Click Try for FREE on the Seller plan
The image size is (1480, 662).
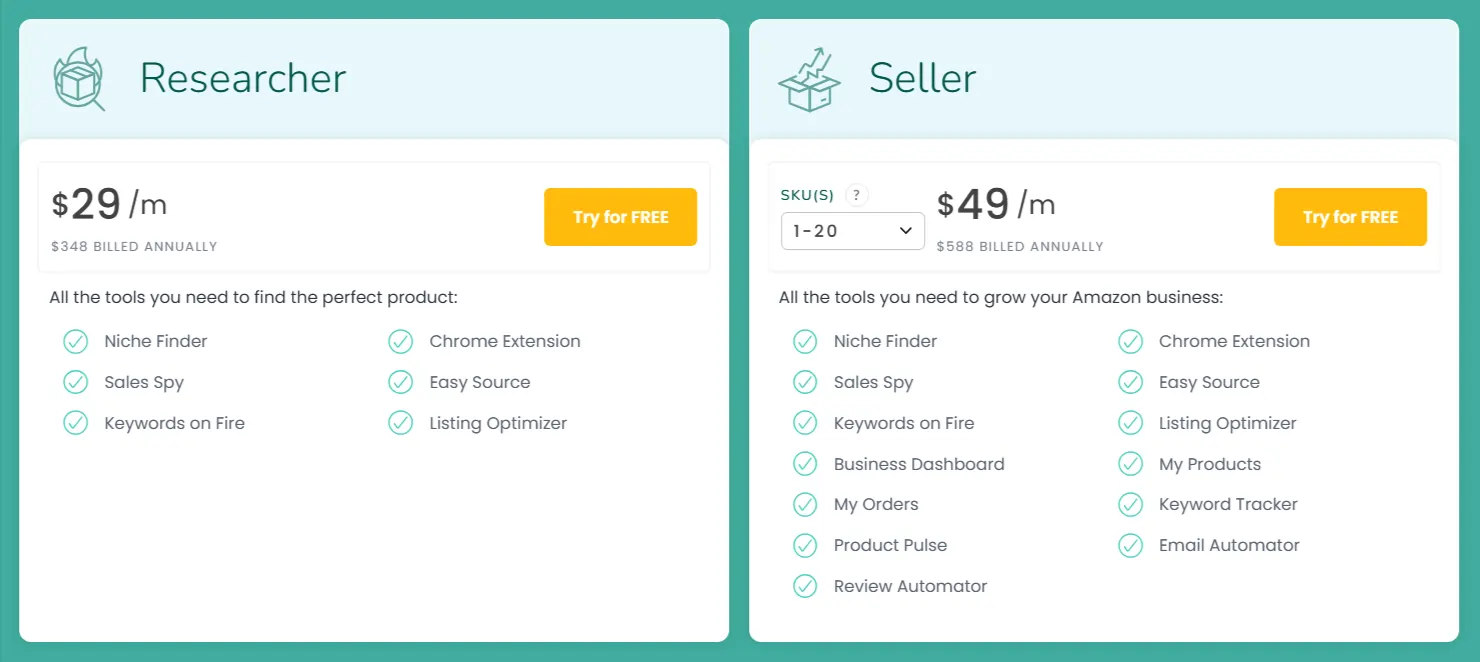(1350, 216)
